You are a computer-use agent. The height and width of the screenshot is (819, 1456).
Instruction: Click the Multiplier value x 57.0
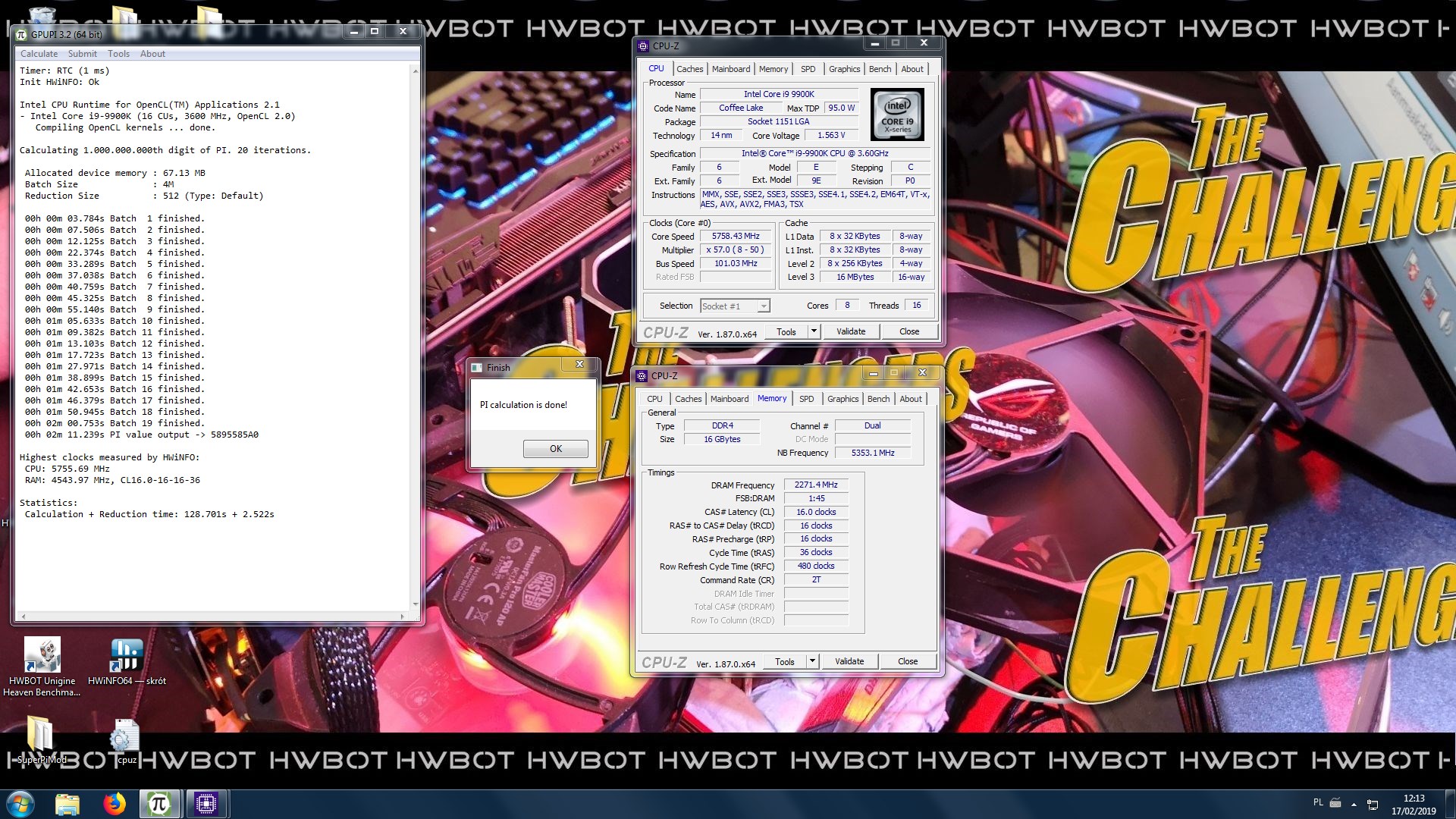736,250
